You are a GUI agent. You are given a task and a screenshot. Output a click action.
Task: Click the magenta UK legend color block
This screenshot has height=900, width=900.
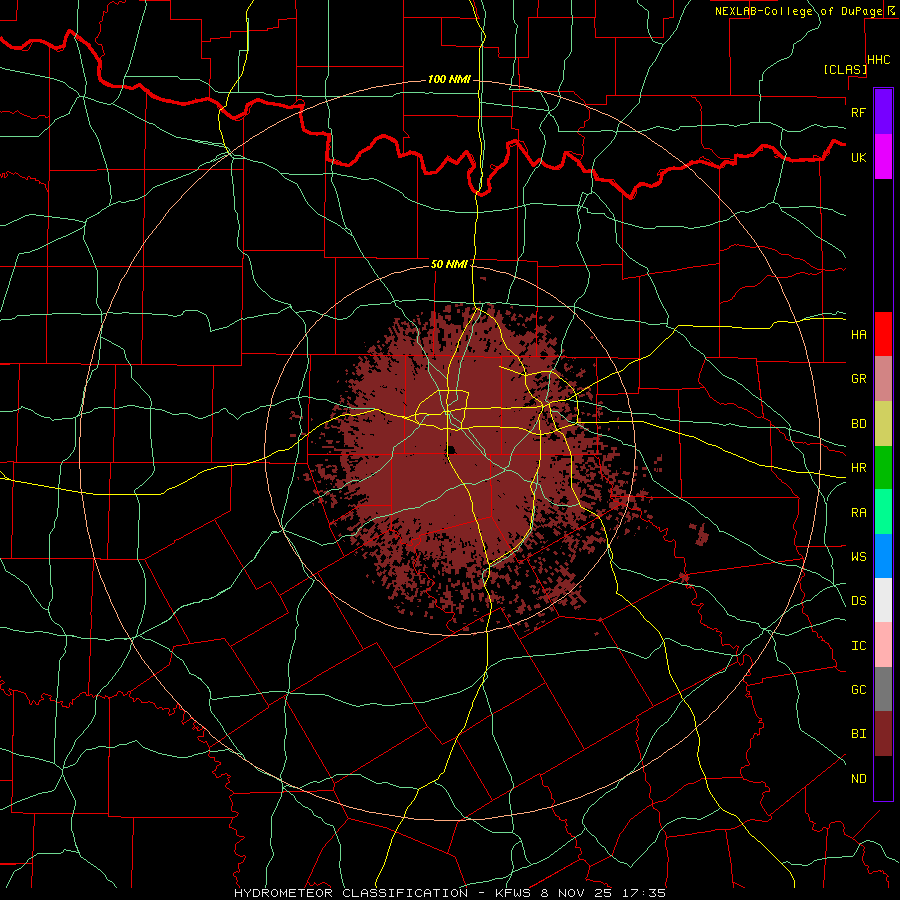(x=883, y=157)
